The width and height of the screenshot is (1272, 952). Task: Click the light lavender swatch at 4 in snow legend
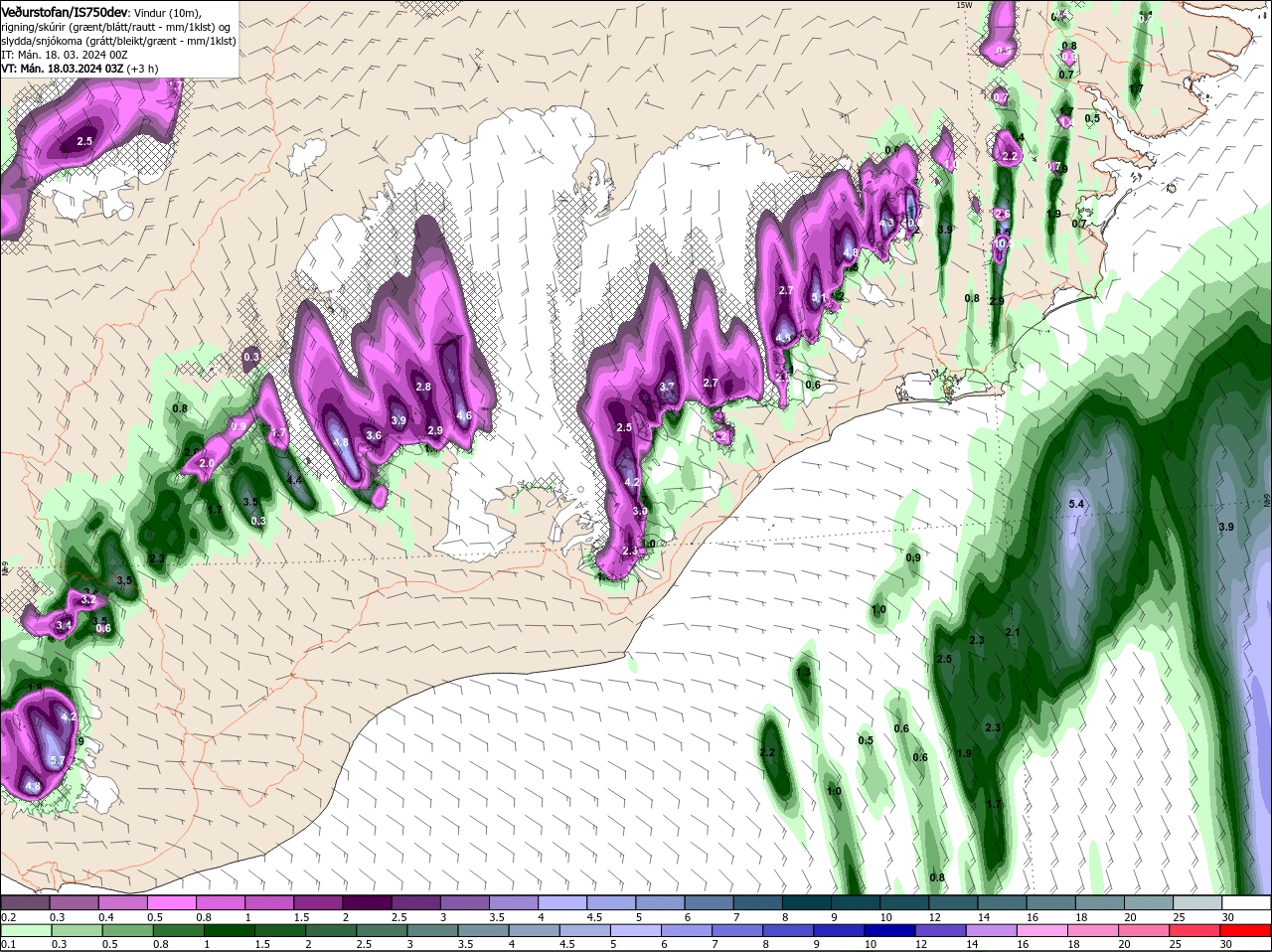[x=562, y=903]
